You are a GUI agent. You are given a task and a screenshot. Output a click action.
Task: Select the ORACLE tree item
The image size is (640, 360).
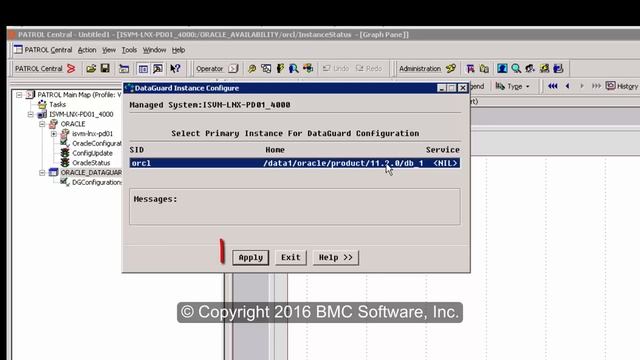coord(73,124)
